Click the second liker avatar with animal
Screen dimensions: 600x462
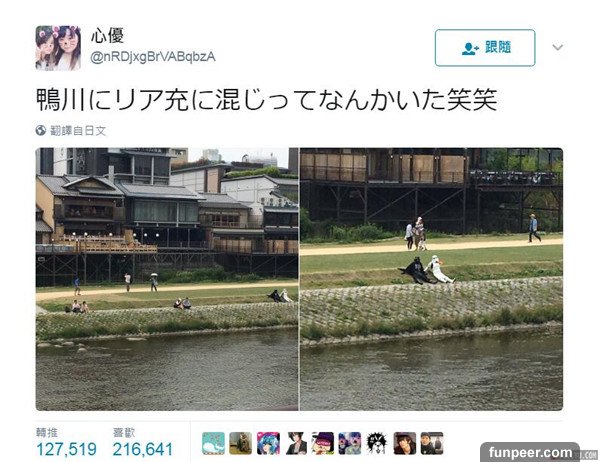[240, 443]
